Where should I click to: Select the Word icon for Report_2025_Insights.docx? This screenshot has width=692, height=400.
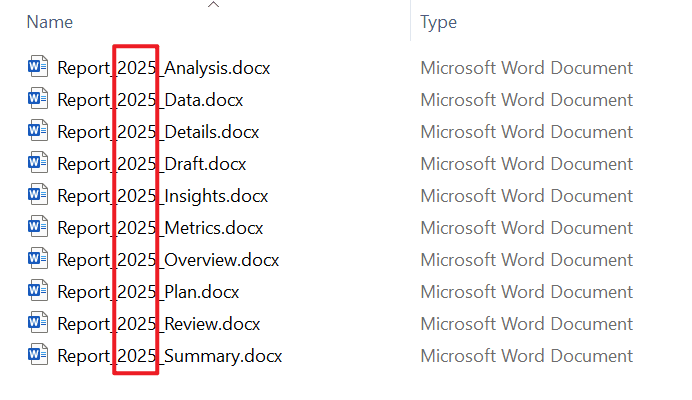pos(38,195)
